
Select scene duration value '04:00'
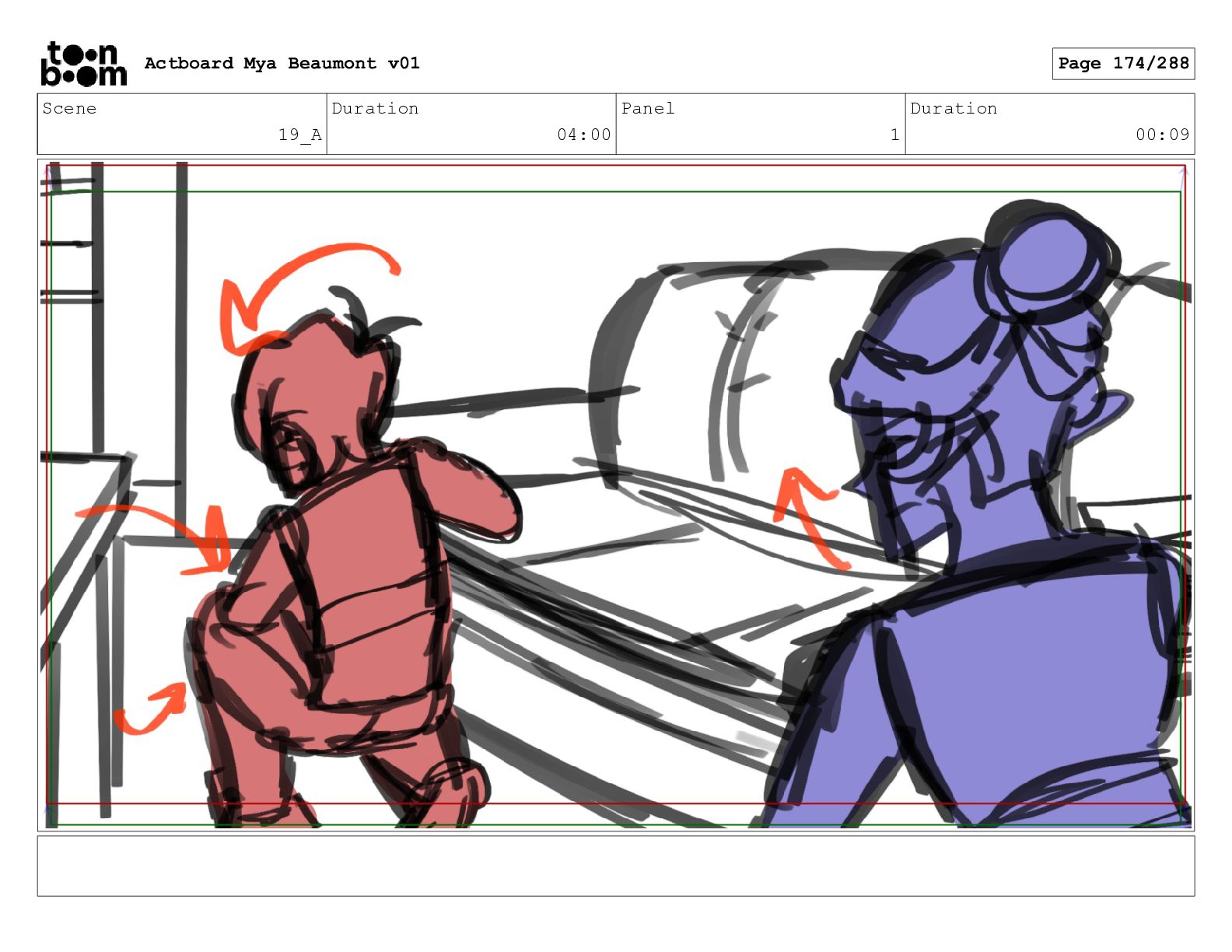tap(584, 135)
